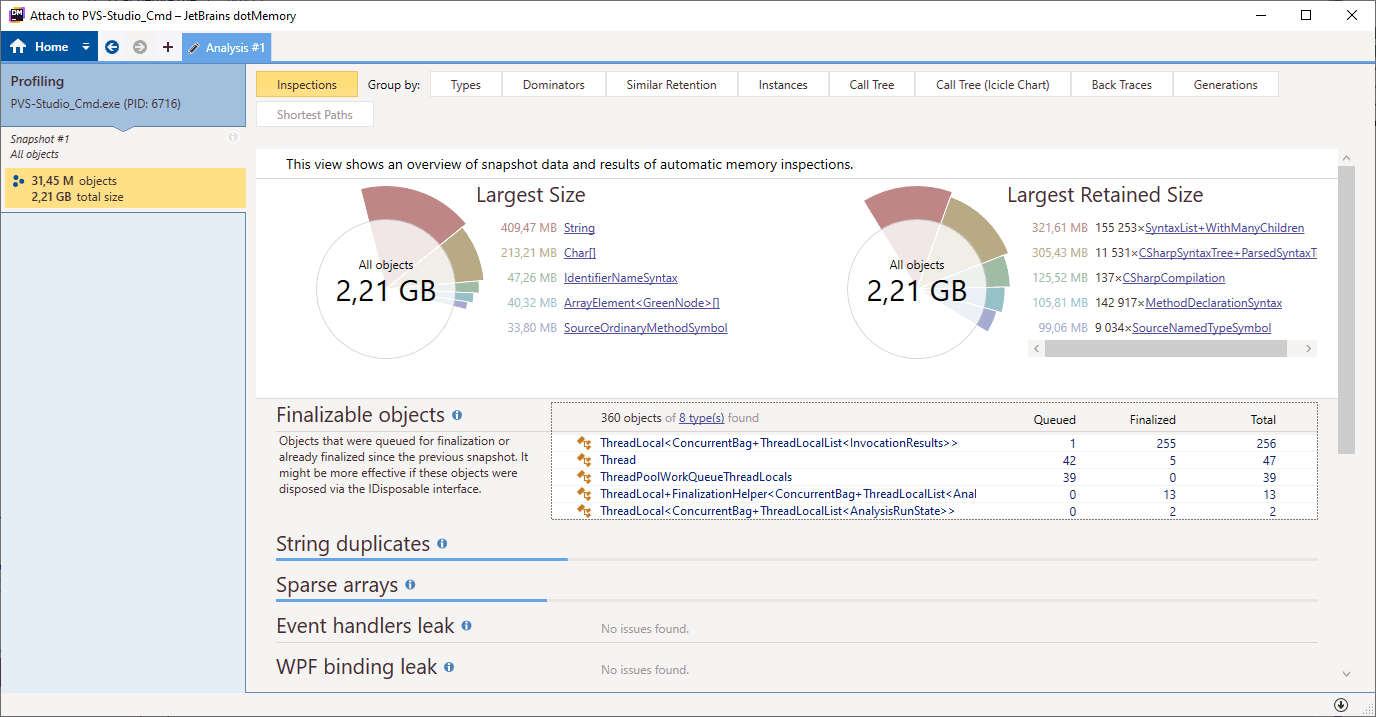
Task: Click icon beside ThreadLocal+FinalizationHelper row
Action: tap(584, 494)
